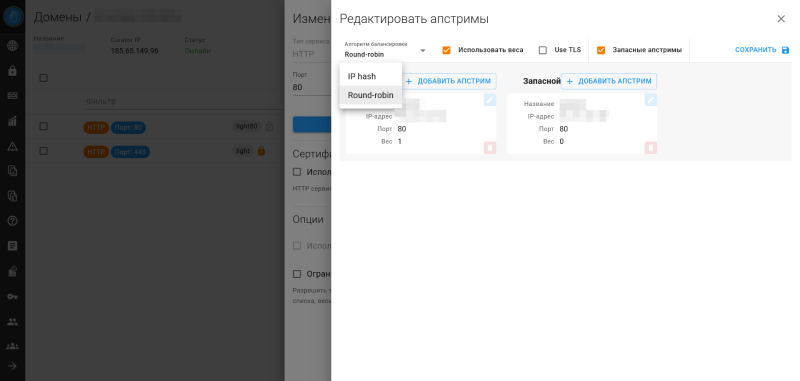800x381 pixels.
Task: Choose Round-robin in the dropdown list
Action: tap(371, 95)
